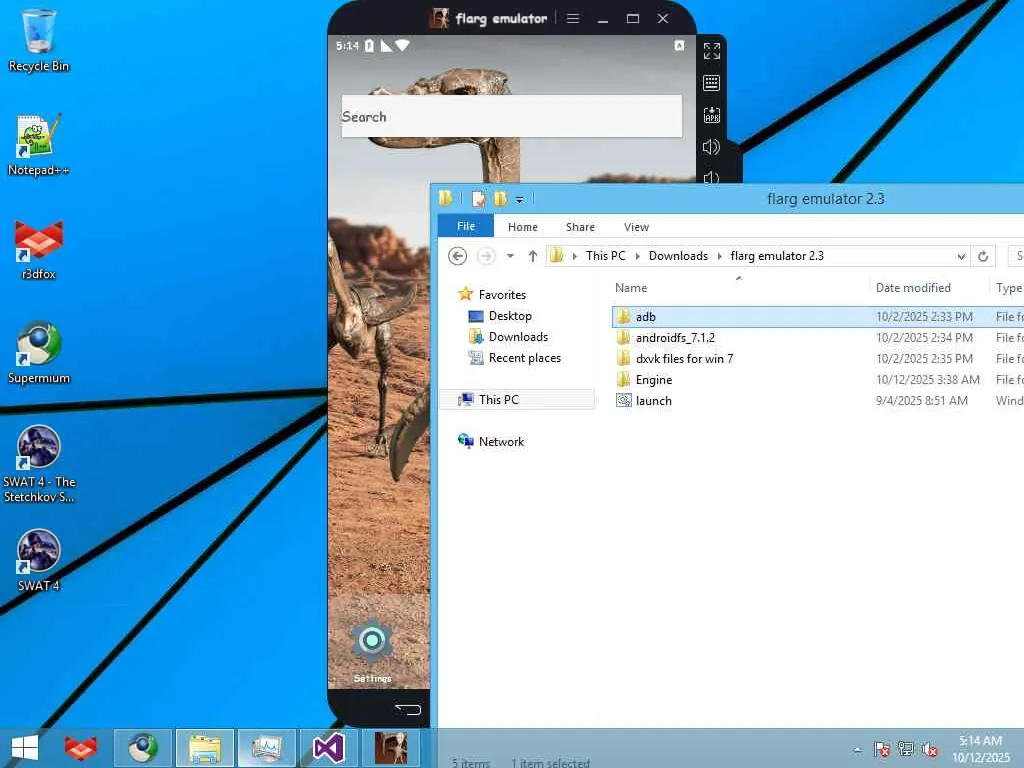Open keyboard mapping in emulator sidebar
Image resolution: width=1024 pixels, height=768 pixels.
pyautogui.click(x=711, y=83)
